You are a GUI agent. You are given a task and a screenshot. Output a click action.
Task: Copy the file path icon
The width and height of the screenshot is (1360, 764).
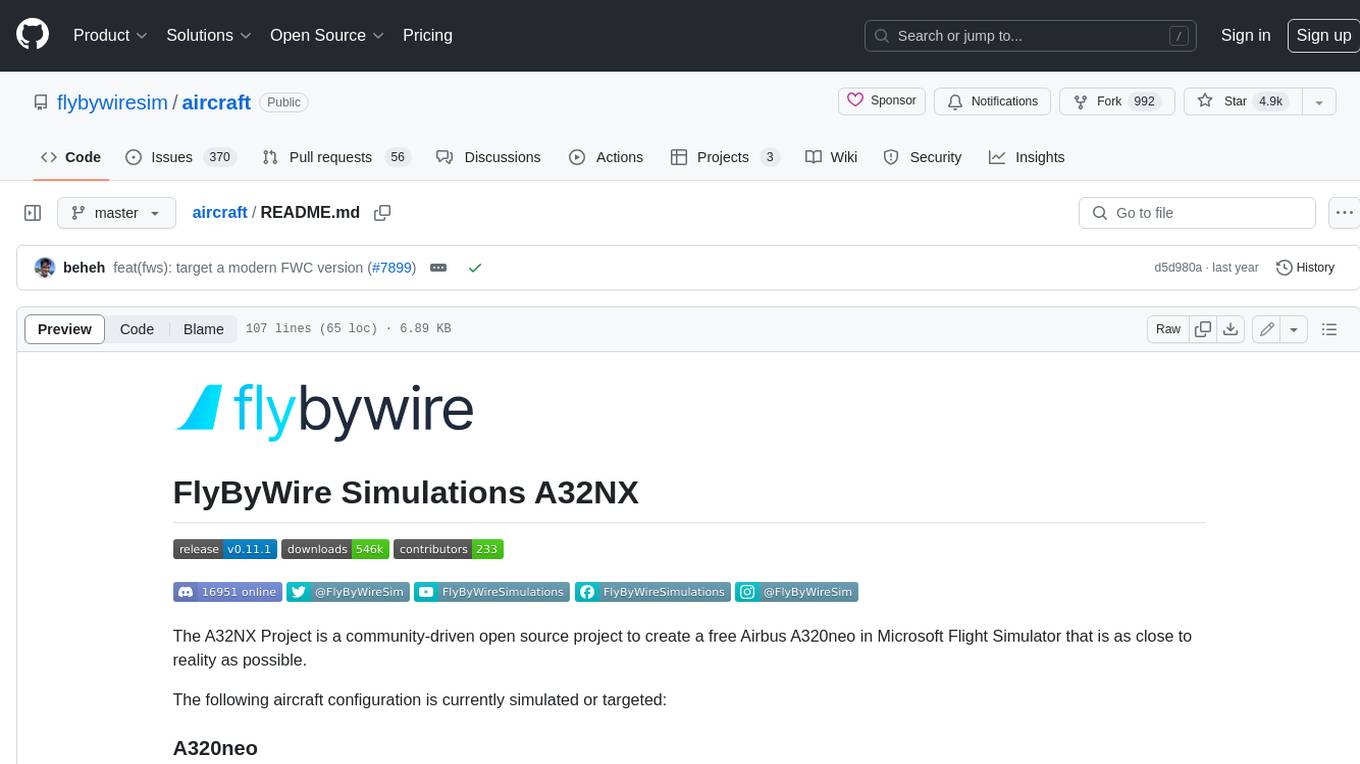coord(382,213)
